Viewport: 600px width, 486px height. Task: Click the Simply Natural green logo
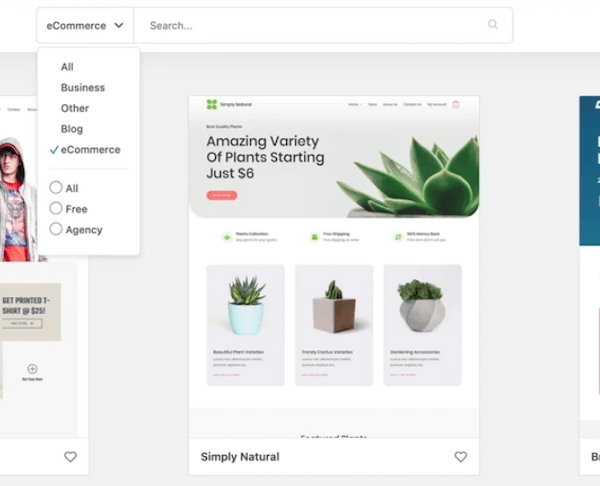[x=211, y=104]
